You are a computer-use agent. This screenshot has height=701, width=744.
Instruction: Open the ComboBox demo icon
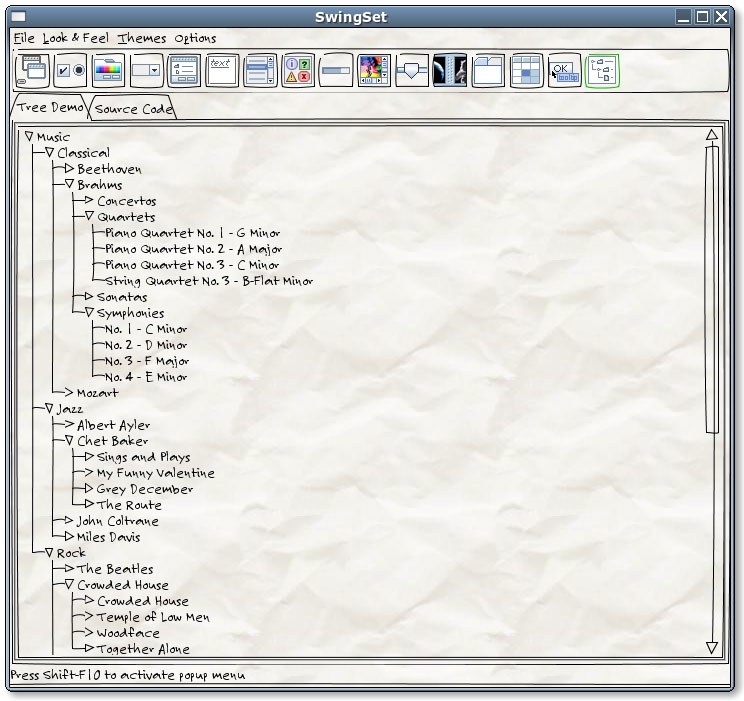(147, 70)
